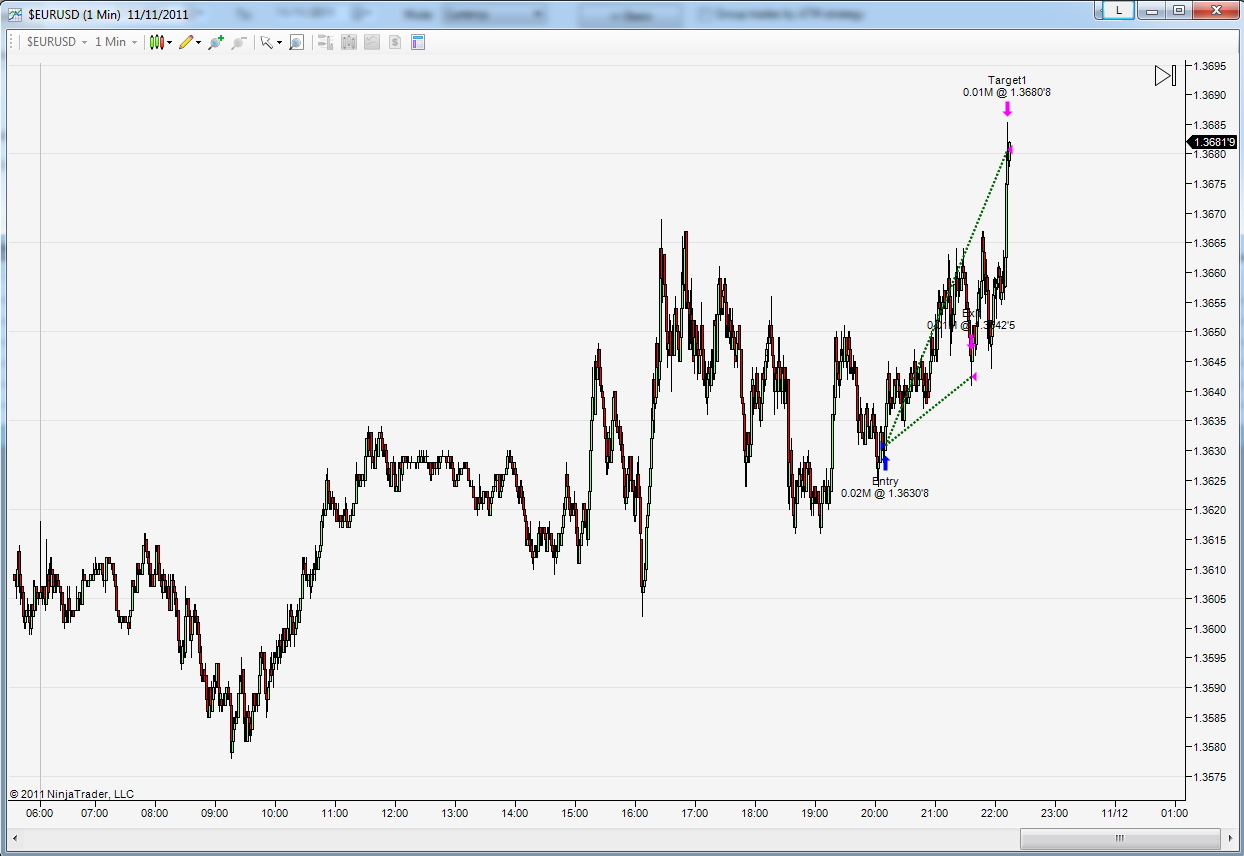Open chart properties purple window icon
This screenshot has width=1244, height=856.
[418, 42]
